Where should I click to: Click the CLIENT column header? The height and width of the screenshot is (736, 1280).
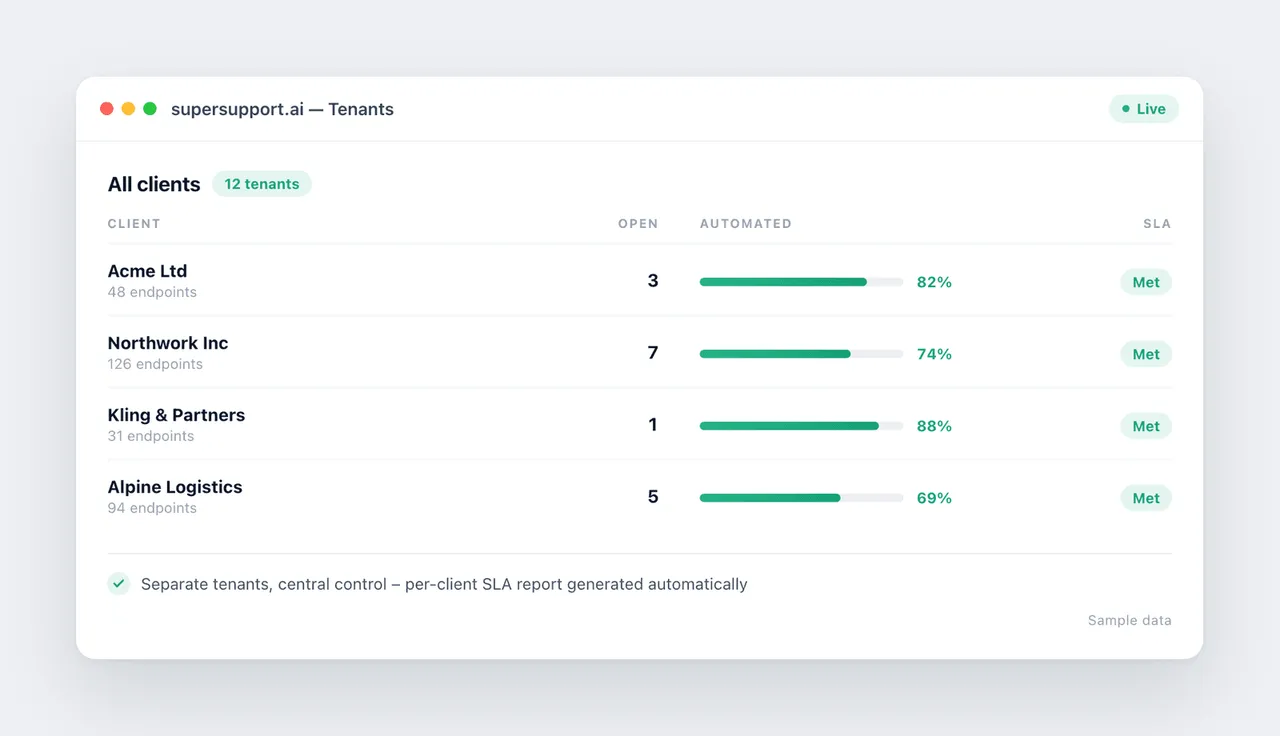(134, 224)
